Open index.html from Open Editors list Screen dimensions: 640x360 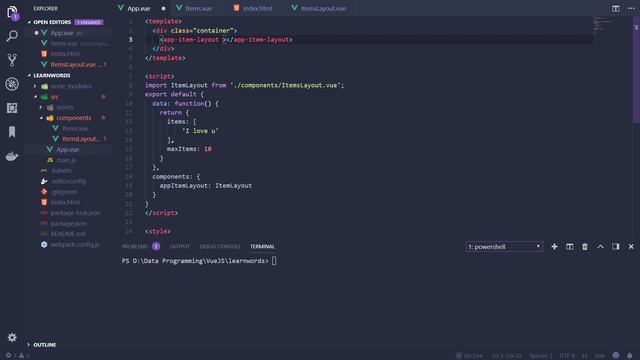tap(65, 54)
